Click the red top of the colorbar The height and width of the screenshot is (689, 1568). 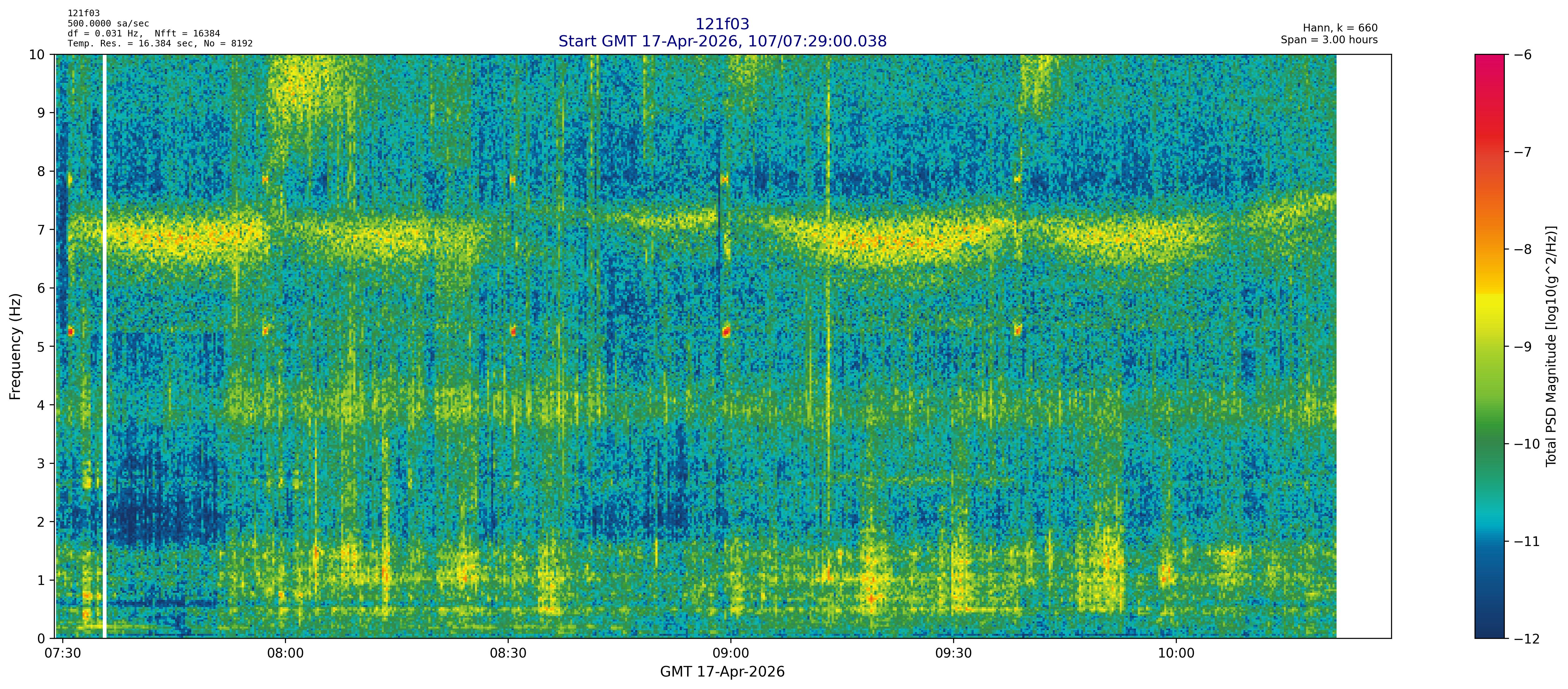point(1489,64)
